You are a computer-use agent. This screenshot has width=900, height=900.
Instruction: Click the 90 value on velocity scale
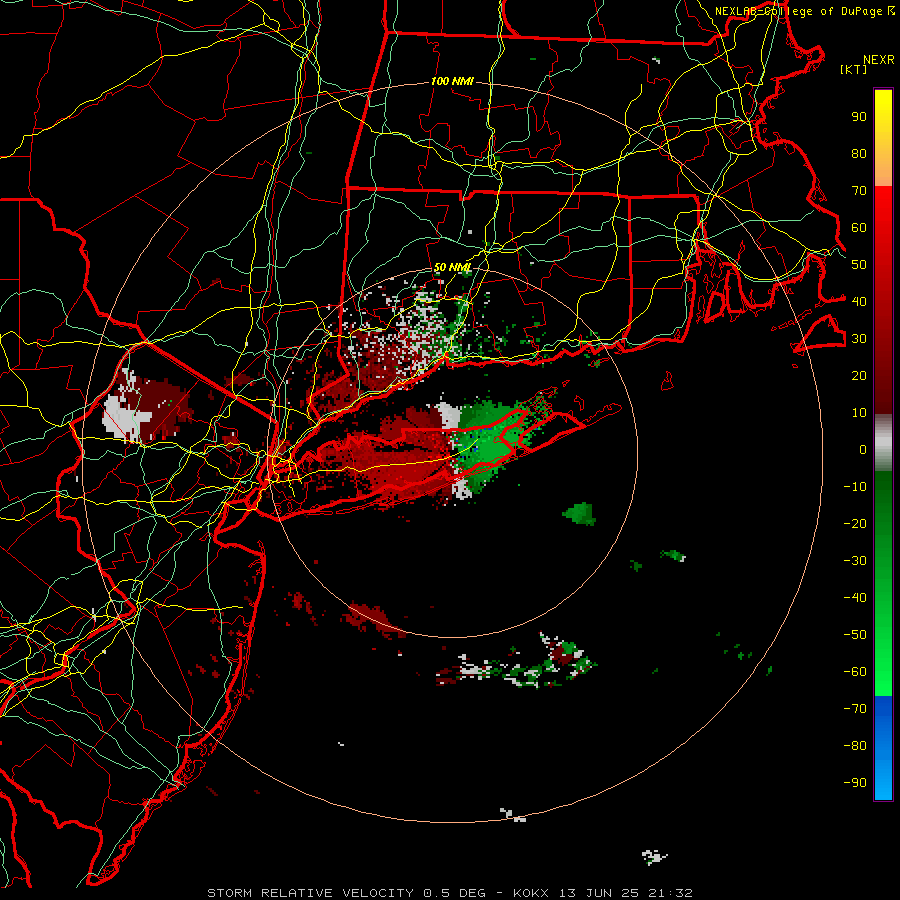pyautogui.click(x=859, y=117)
